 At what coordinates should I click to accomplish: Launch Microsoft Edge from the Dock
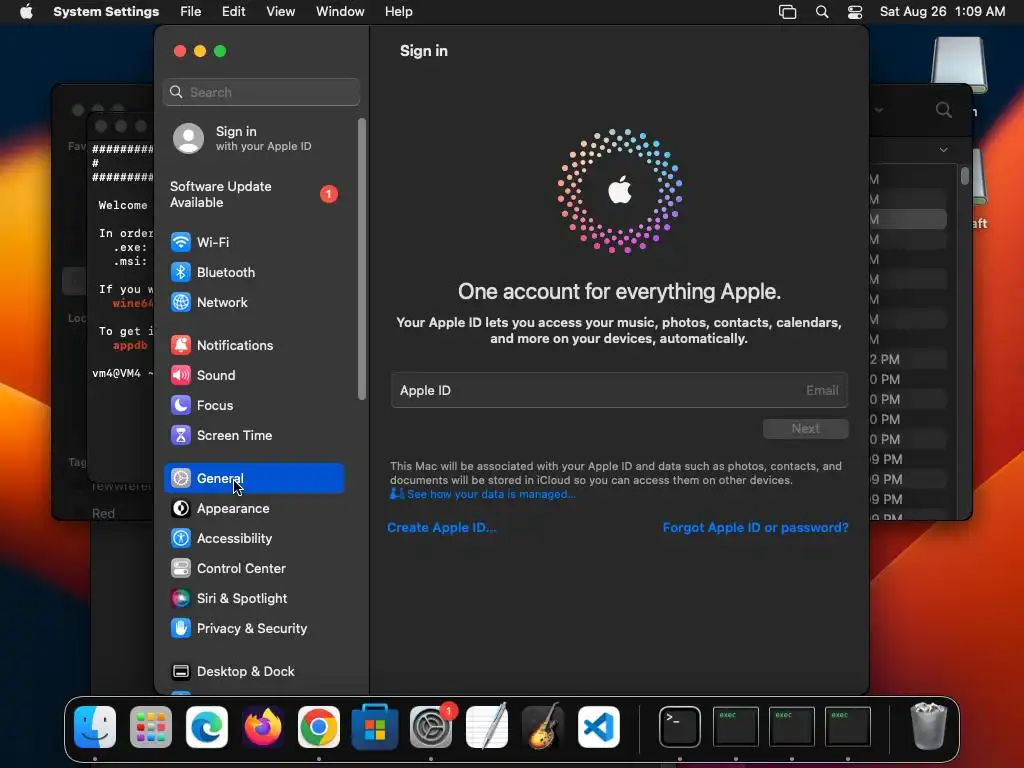(207, 727)
